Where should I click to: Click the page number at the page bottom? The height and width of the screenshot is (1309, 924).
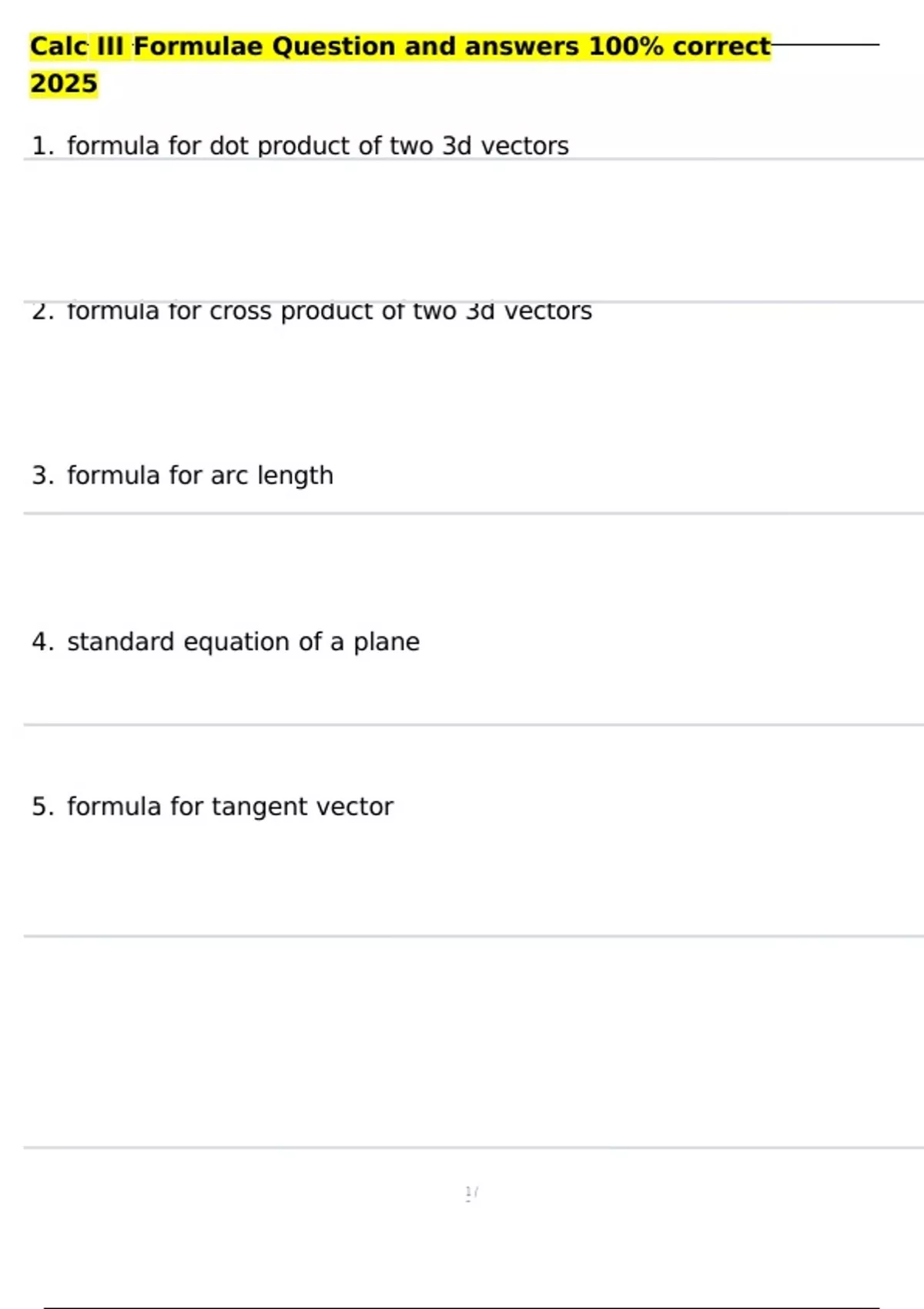click(x=471, y=1193)
